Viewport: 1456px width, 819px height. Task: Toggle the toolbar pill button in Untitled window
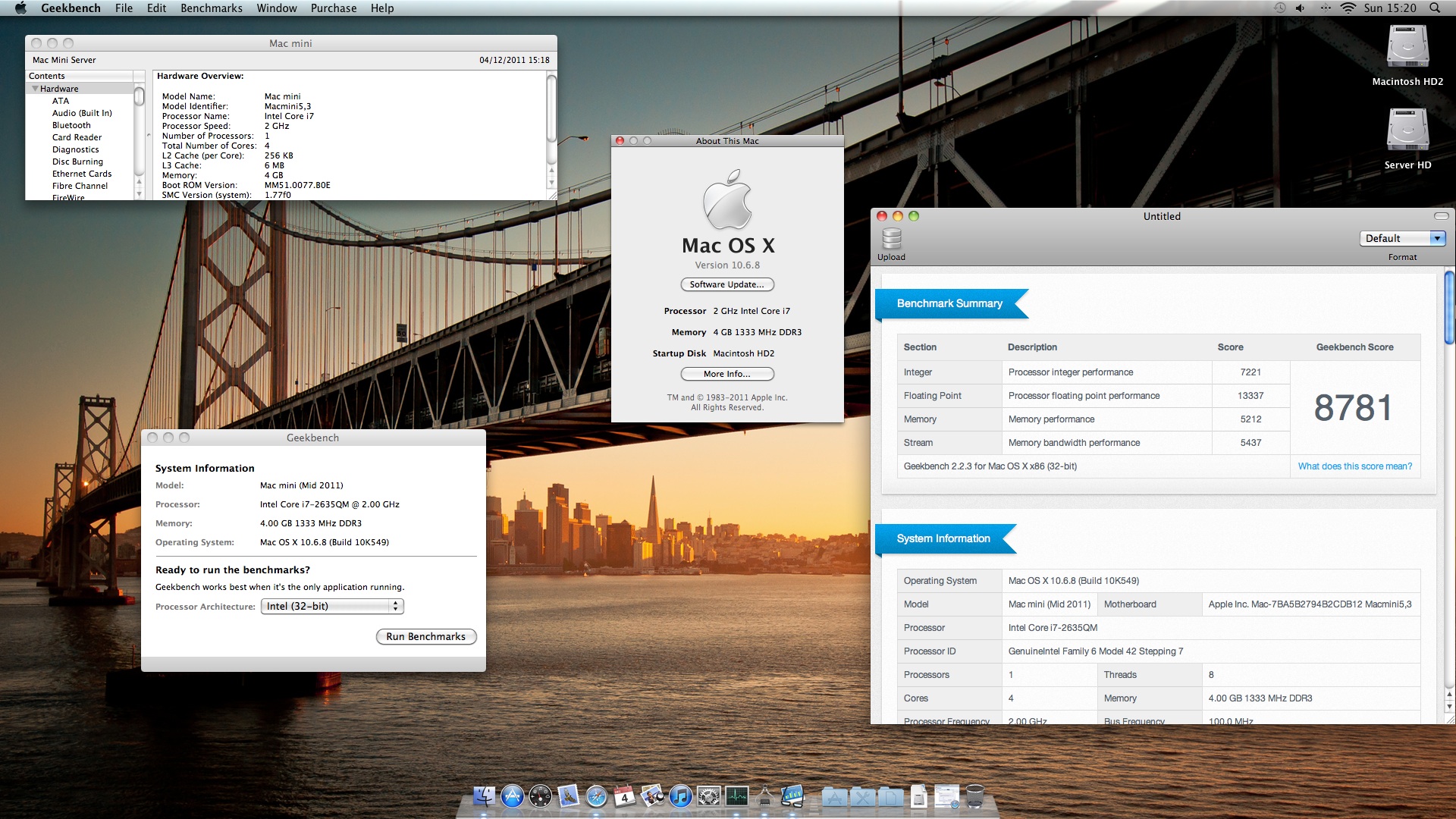pyautogui.click(x=1441, y=216)
